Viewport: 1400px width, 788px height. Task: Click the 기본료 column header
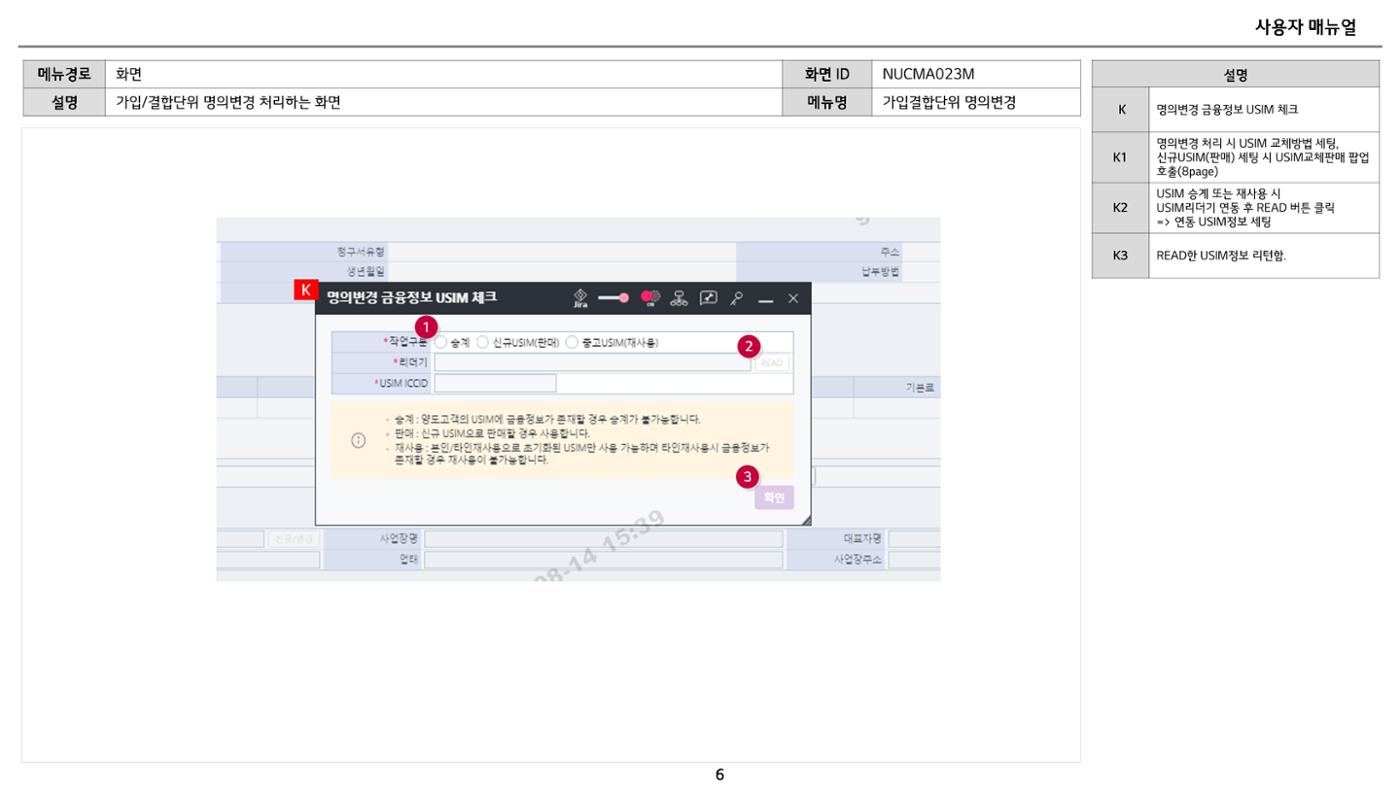coord(922,387)
